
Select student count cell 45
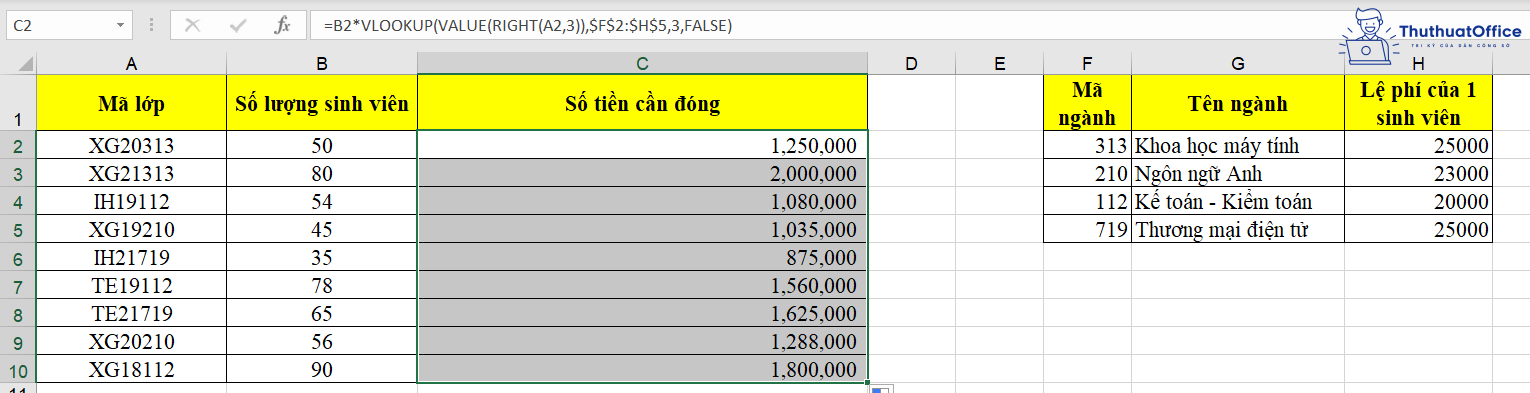pos(322,229)
